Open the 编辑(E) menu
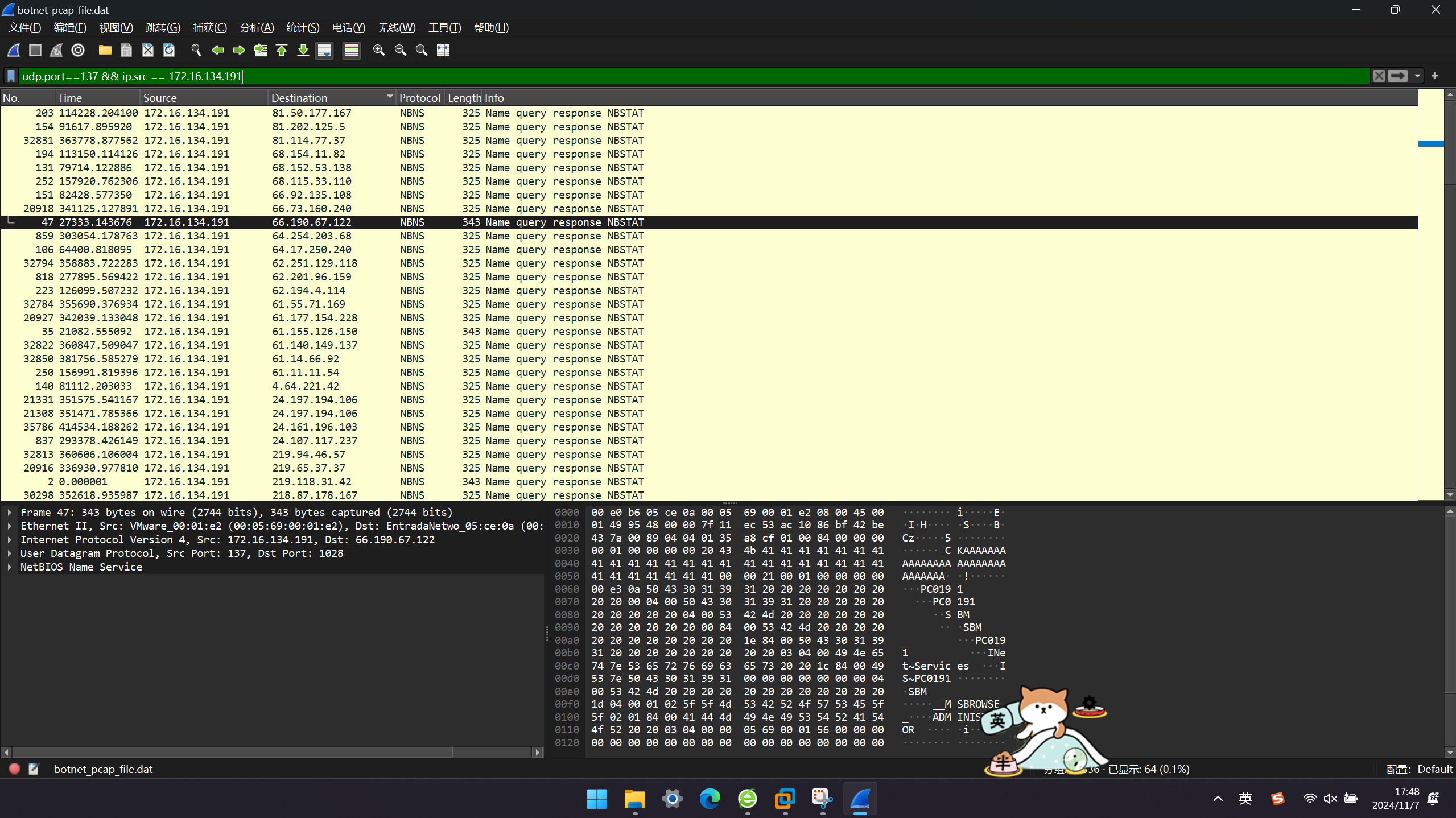Image resolution: width=1456 pixels, height=818 pixels. 70,27
